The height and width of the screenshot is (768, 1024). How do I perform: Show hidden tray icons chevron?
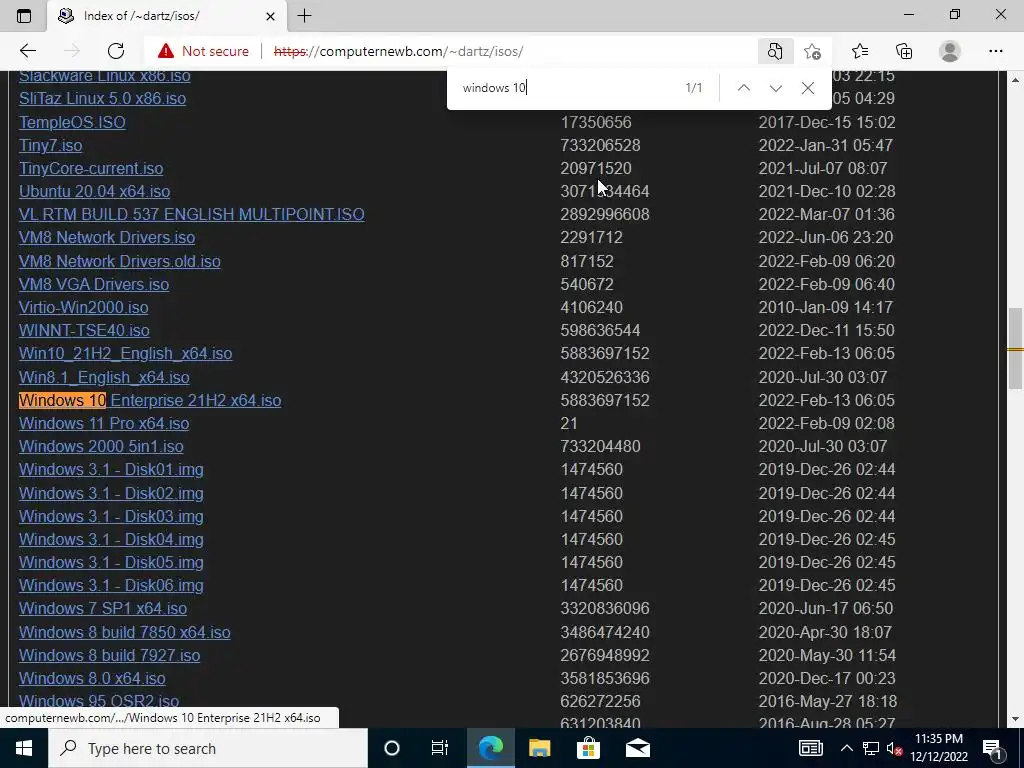click(x=846, y=748)
